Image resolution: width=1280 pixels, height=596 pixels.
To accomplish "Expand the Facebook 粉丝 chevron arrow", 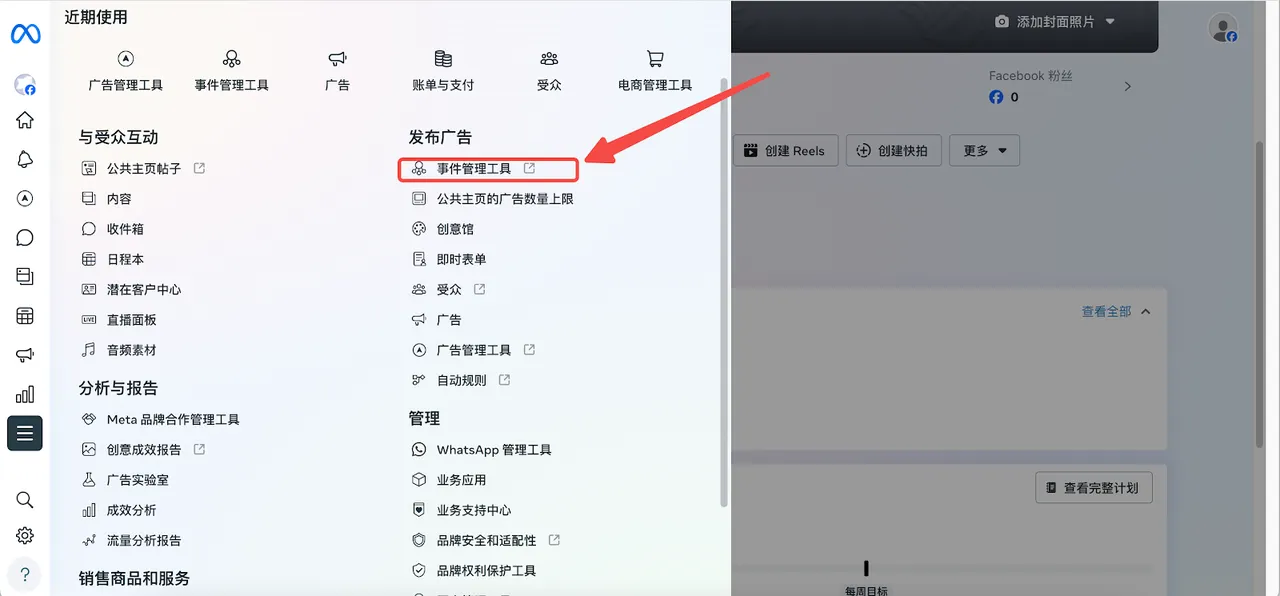I will [x=1128, y=86].
